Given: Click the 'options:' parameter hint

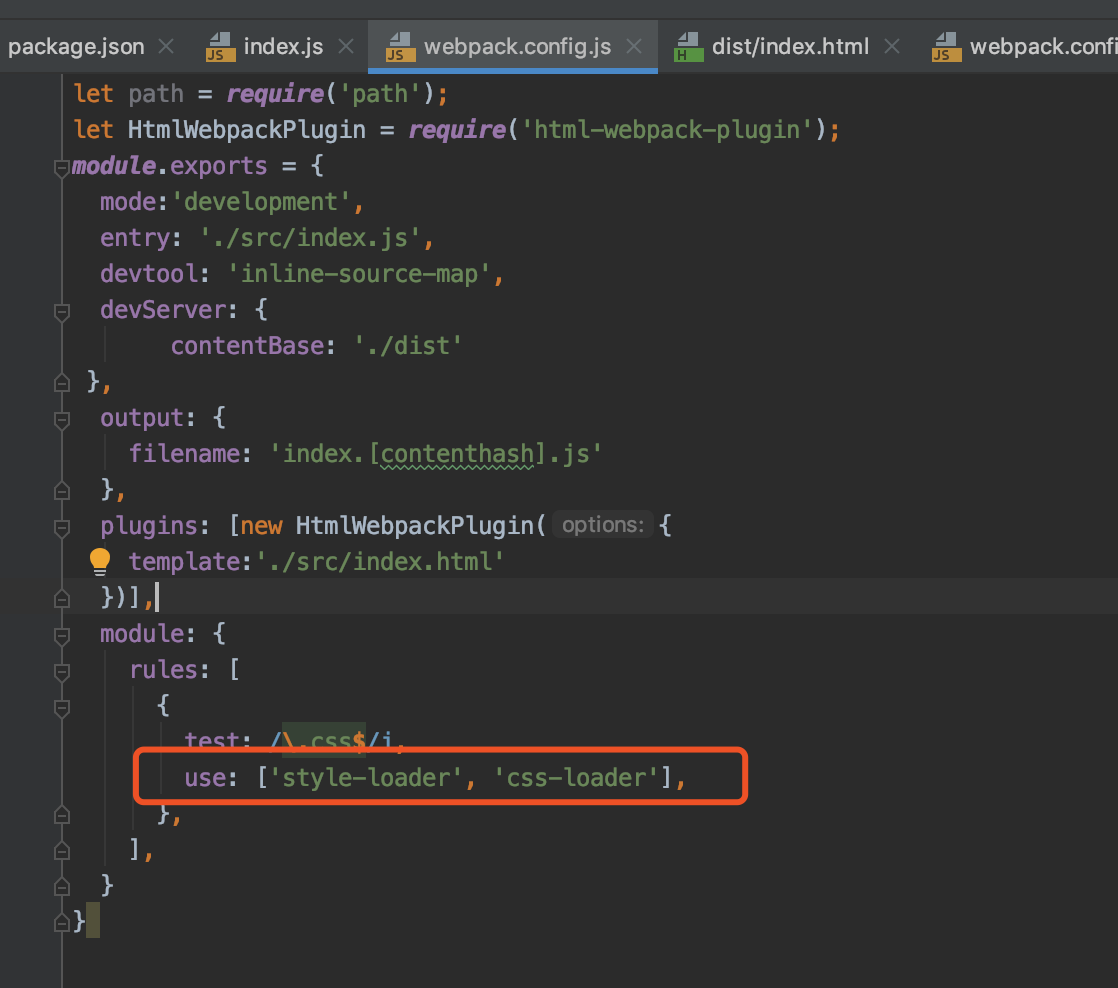Looking at the screenshot, I should [602, 525].
